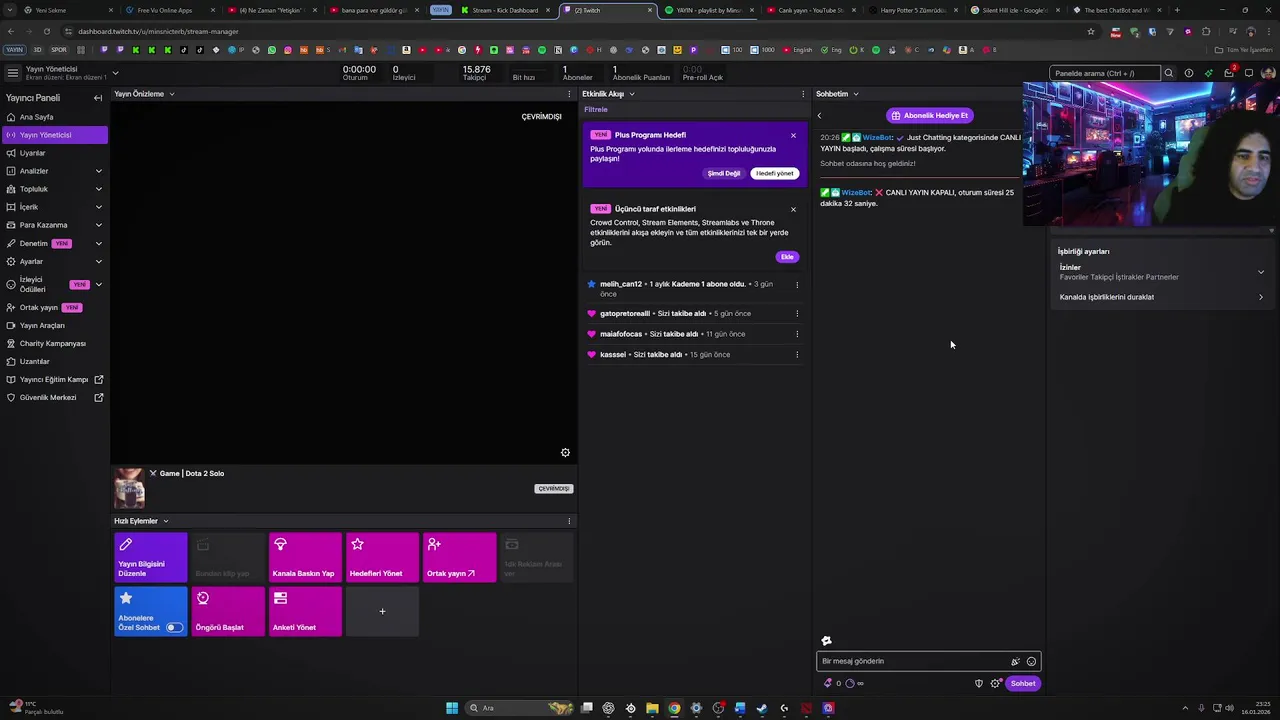The width and height of the screenshot is (1280, 720).
Task: Open the help question mark icon
Action: pyautogui.click(x=1188, y=73)
